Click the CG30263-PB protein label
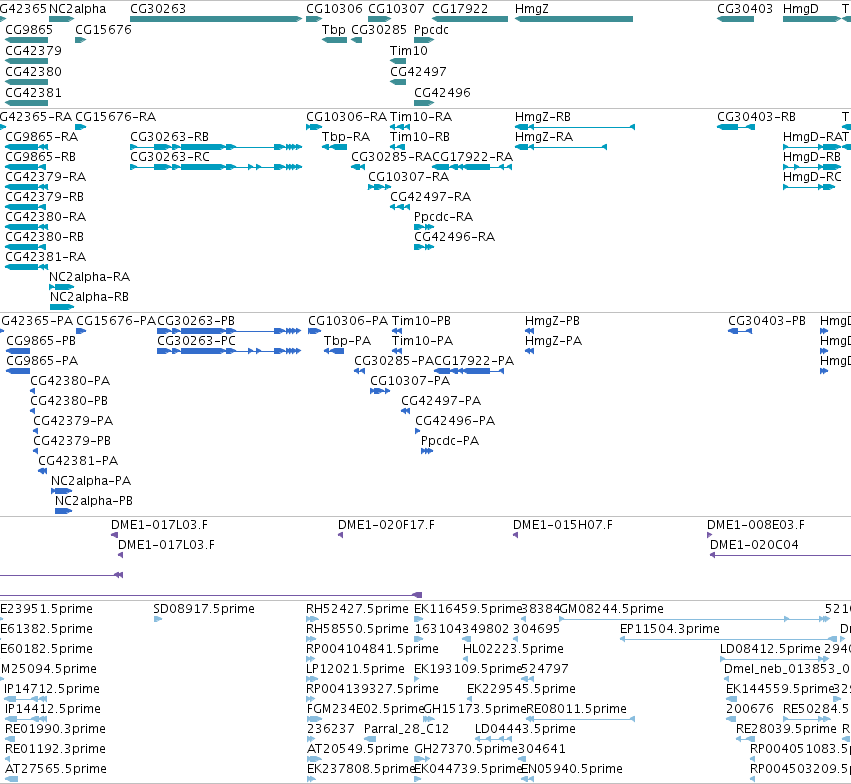Viewport: 851px width, 784px height. 196,321
